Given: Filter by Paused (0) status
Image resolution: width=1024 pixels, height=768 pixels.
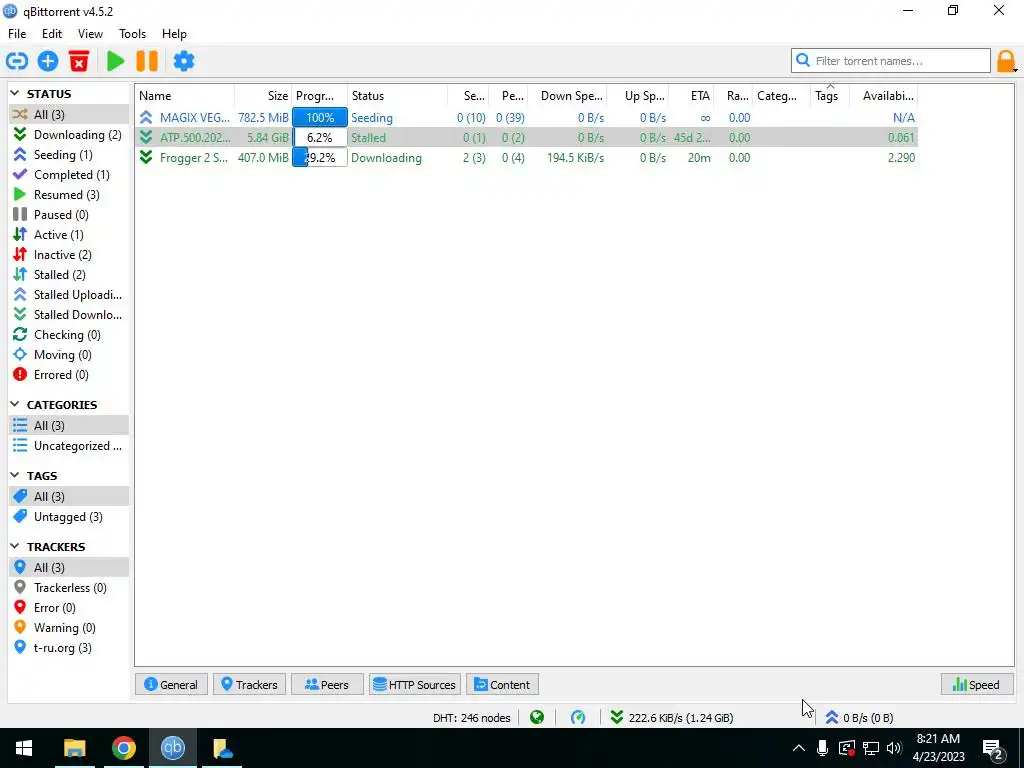Looking at the screenshot, I should (x=69, y=215).
